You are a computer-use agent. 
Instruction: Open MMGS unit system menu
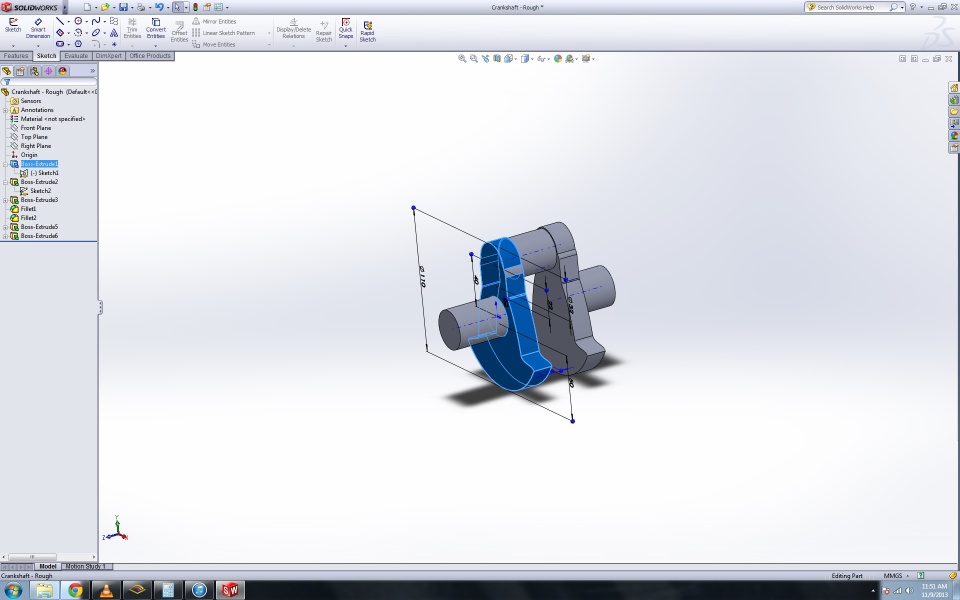click(x=895, y=576)
